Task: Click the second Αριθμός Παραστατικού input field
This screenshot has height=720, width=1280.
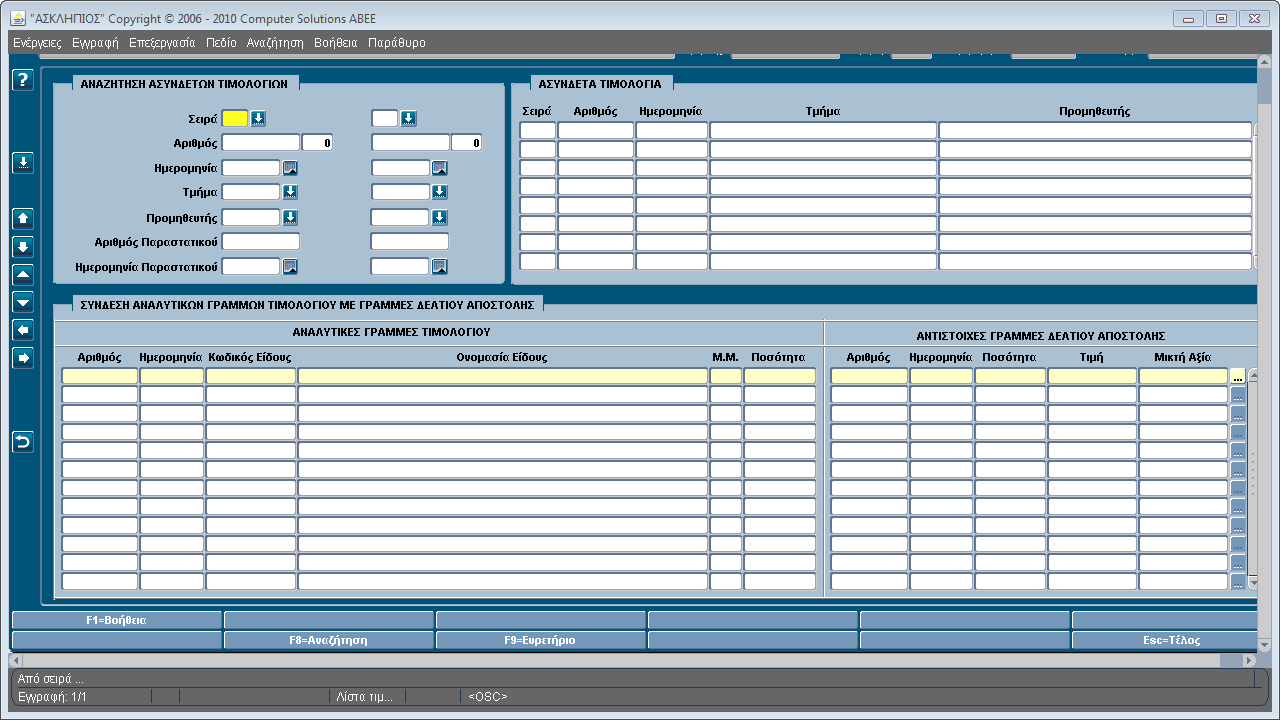Action: tap(410, 241)
